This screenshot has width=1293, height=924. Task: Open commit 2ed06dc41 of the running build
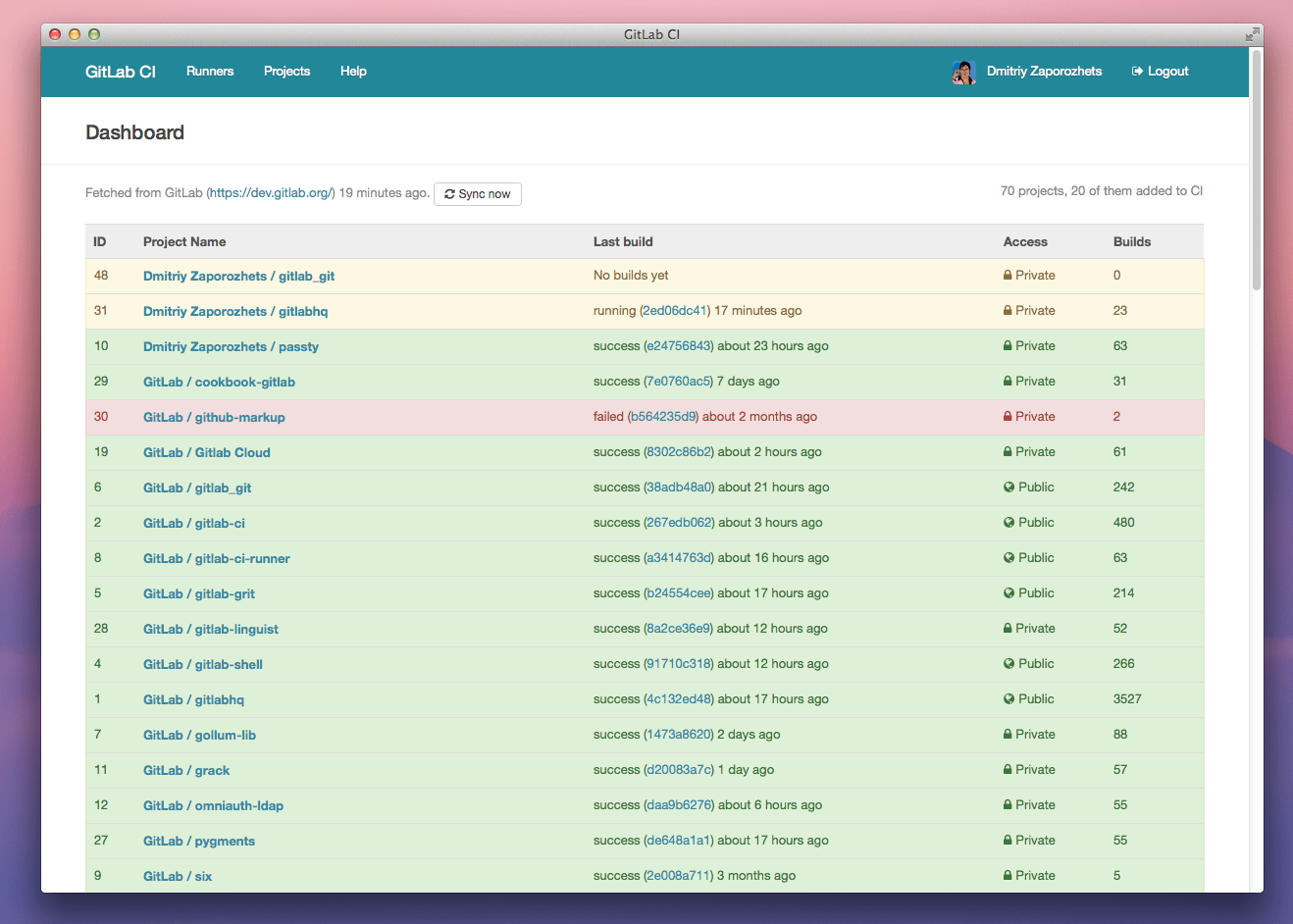[677, 310]
